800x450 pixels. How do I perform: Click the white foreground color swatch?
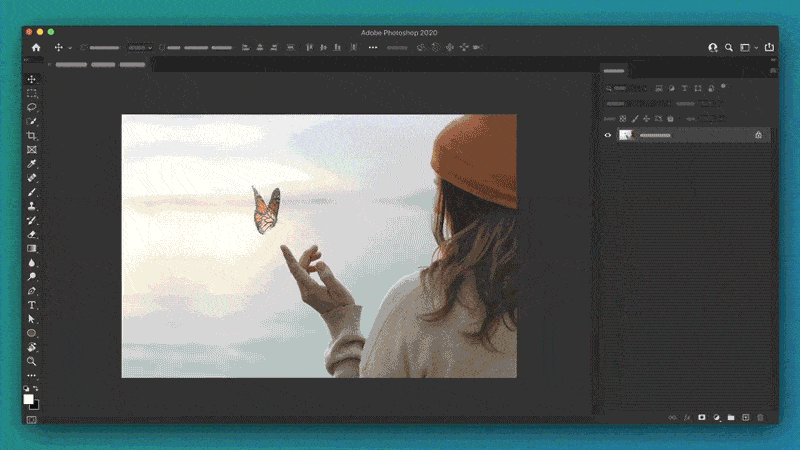tap(29, 399)
